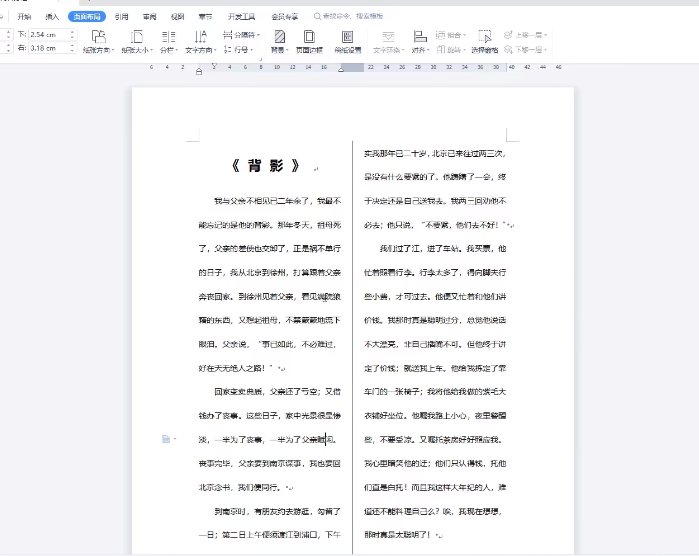Screen dimensions: 699x556
Task: Open the 开发工具 (Developer) tab
Action: pos(241,17)
